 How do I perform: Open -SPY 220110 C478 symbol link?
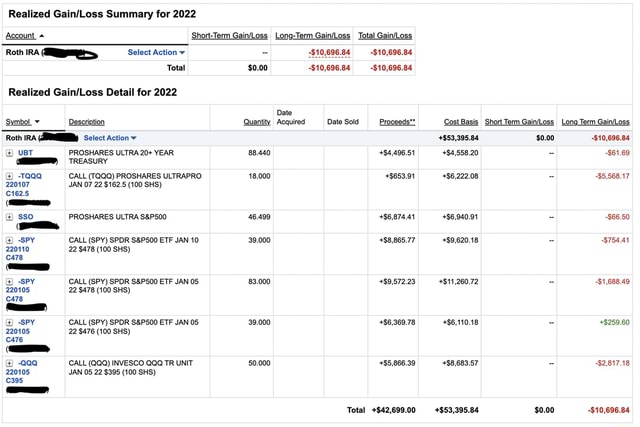tap(20, 249)
